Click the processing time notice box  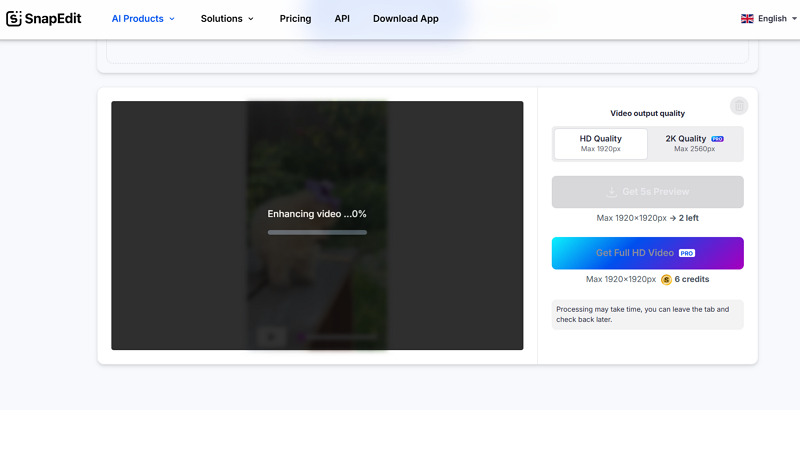coord(647,314)
